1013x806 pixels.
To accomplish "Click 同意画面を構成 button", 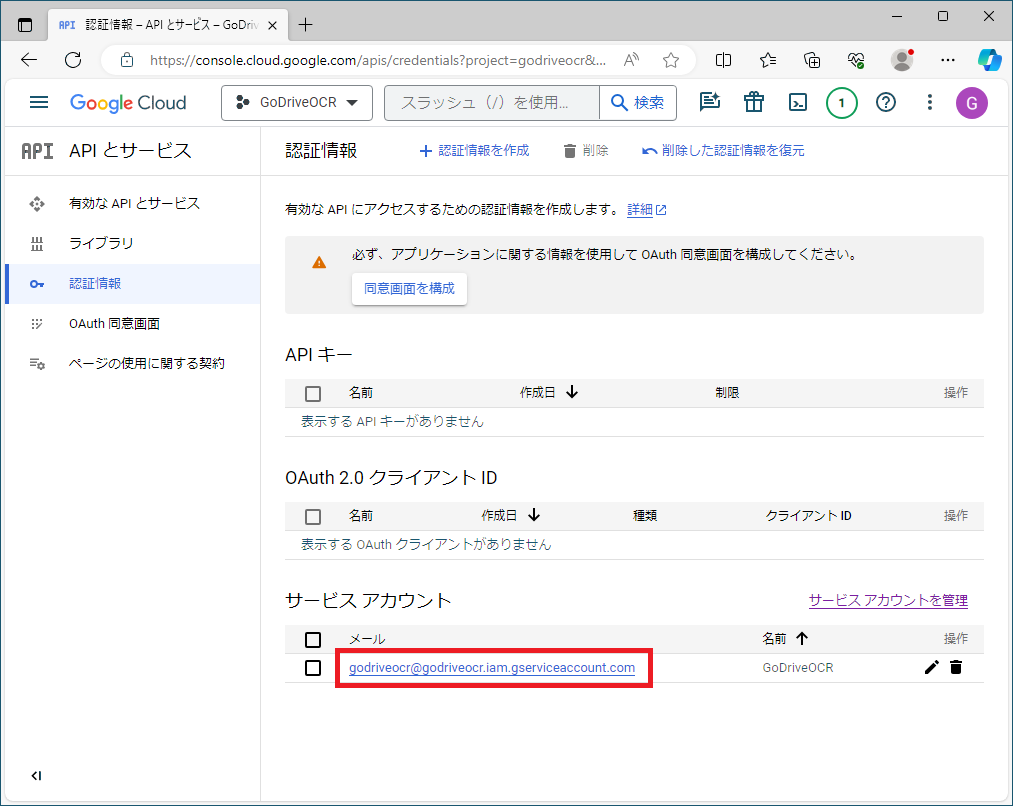I will [x=410, y=289].
